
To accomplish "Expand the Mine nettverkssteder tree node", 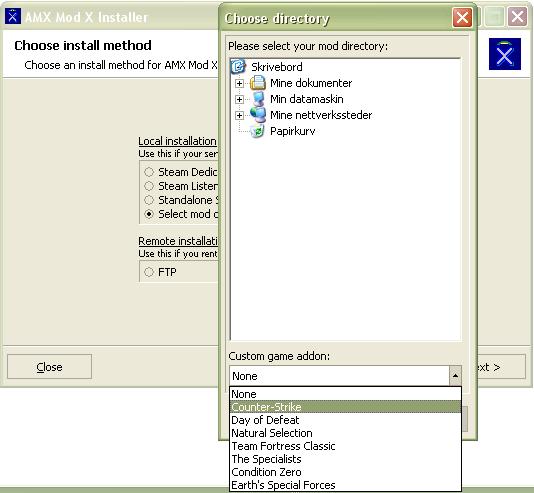I will point(239,115).
